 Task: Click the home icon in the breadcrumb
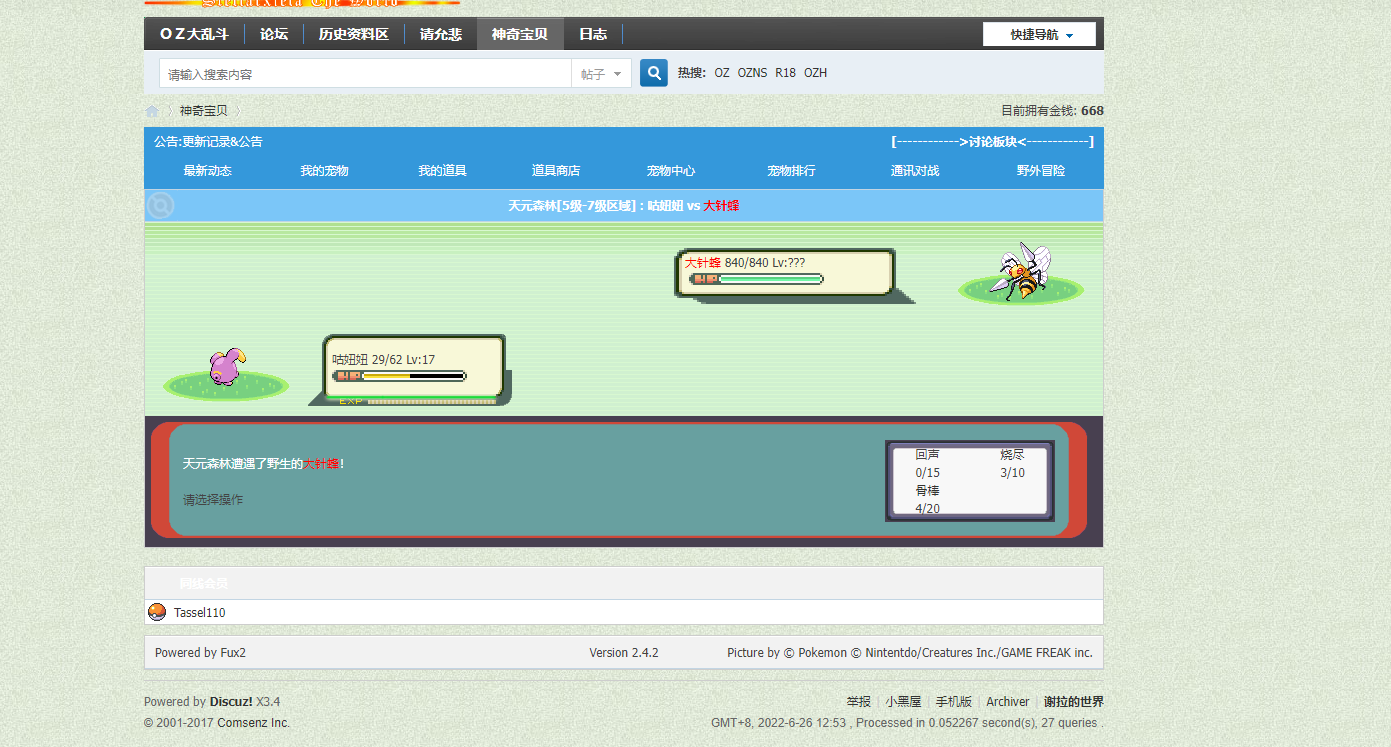[152, 111]
